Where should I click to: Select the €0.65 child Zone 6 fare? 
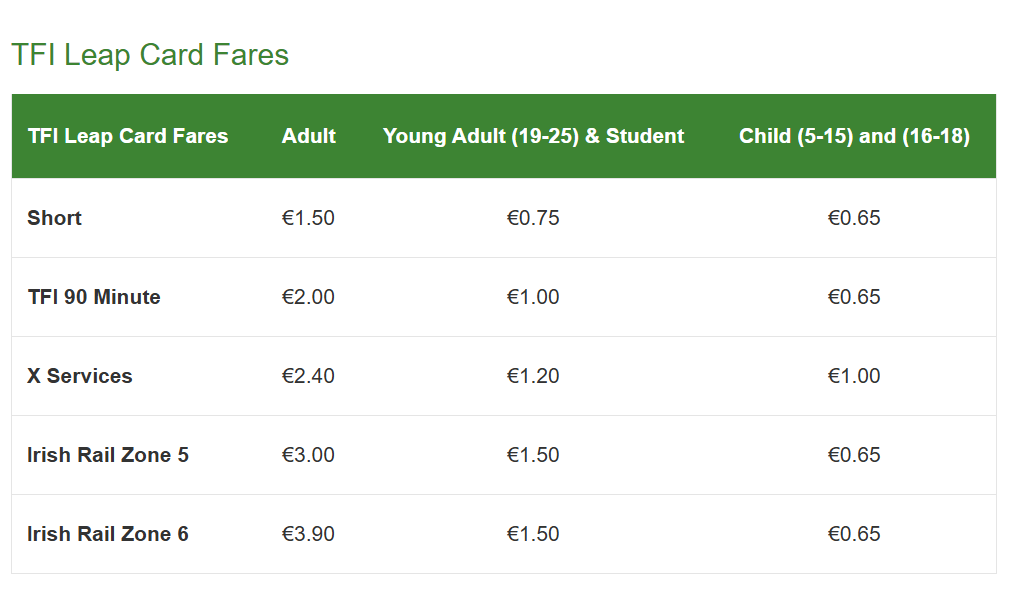tap(854, 534)
